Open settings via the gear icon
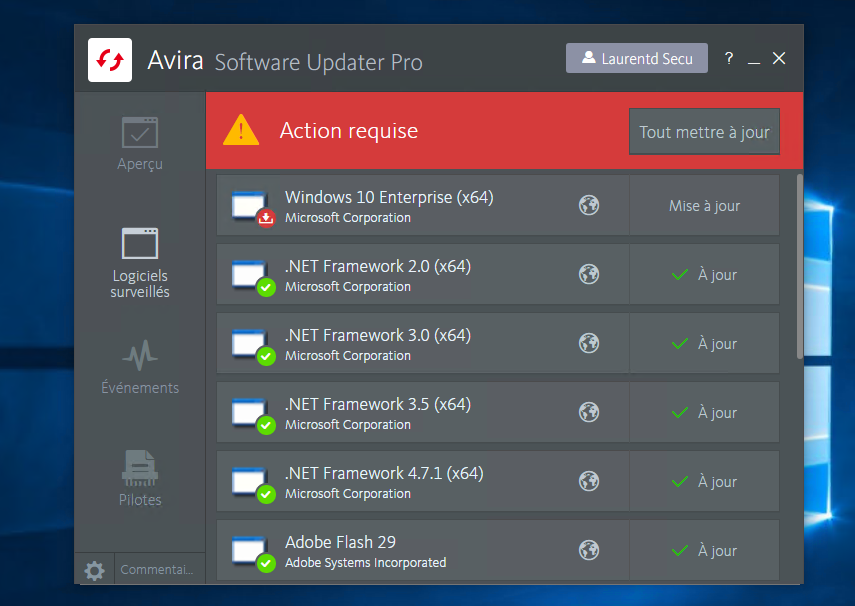This screenshot has height=606, width=855. click(94, 570)
